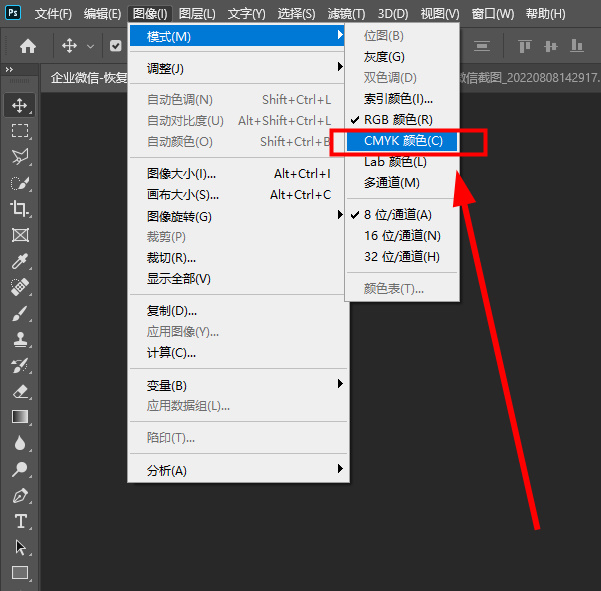Open the 文字(Y) menu
The width and height of the screenshot is (601, 591).
tap(246, 14)
